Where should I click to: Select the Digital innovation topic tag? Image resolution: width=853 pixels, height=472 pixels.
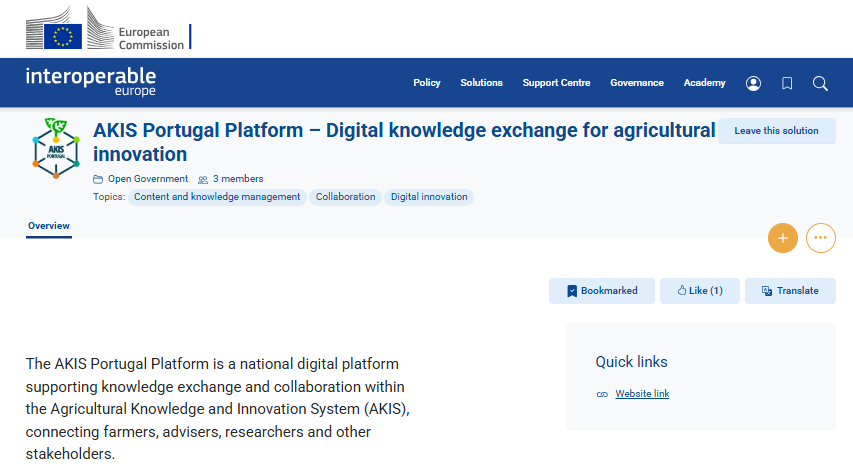(429, 197)
